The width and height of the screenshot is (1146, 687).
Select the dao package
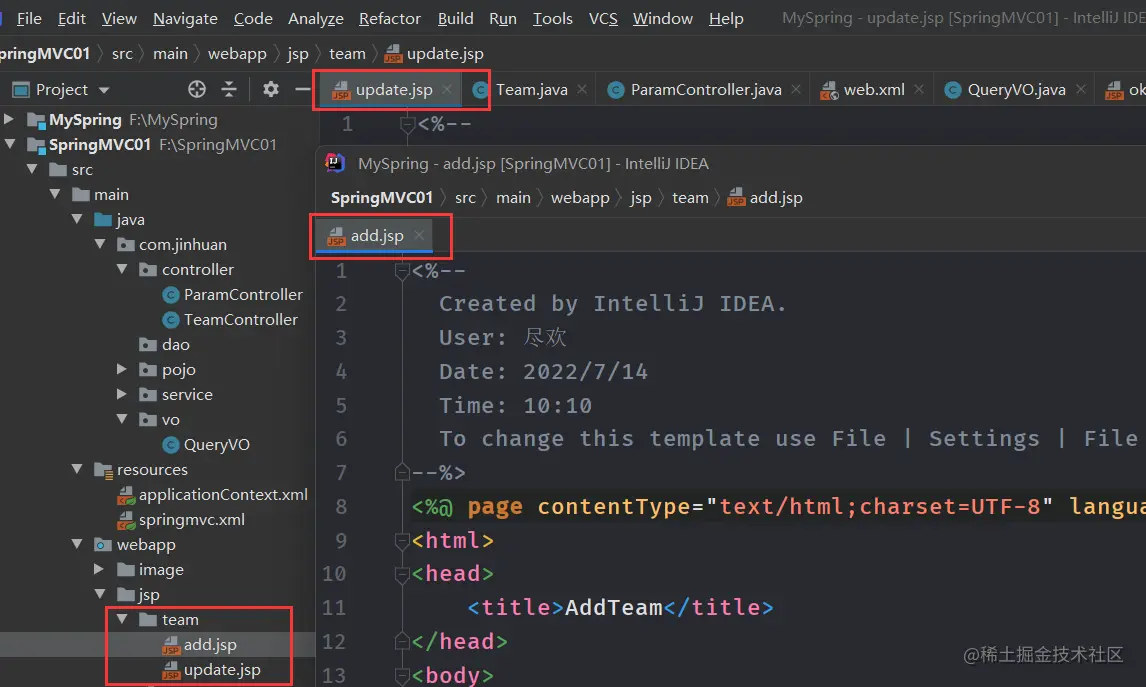coord(164,344)
